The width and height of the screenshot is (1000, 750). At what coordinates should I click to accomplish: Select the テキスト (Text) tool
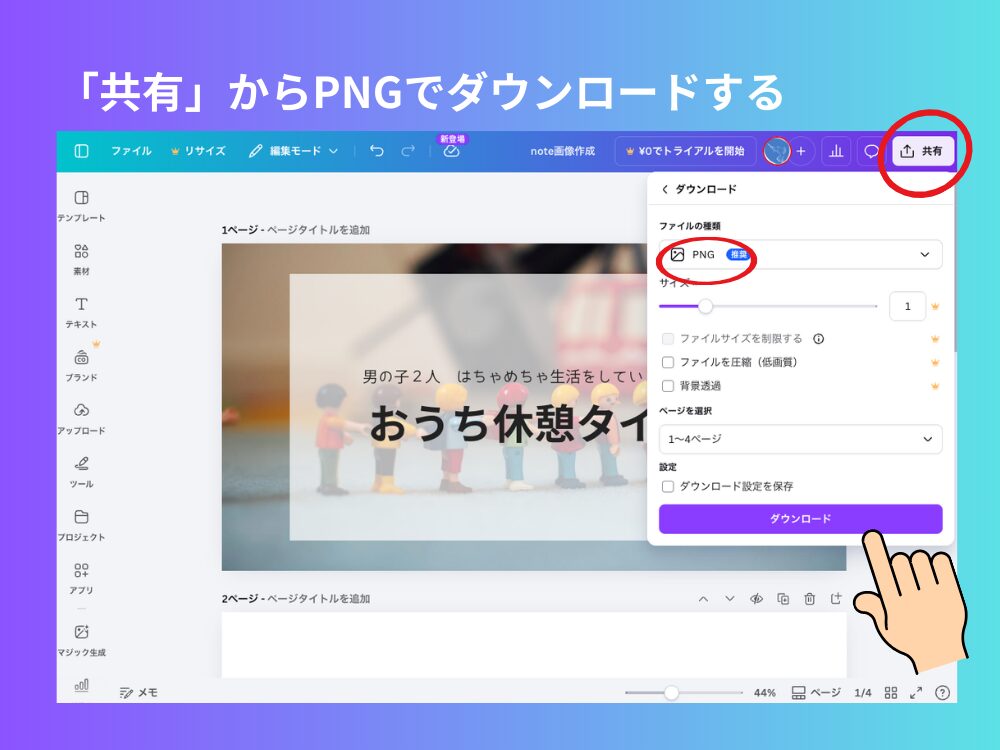pos(81,311)
